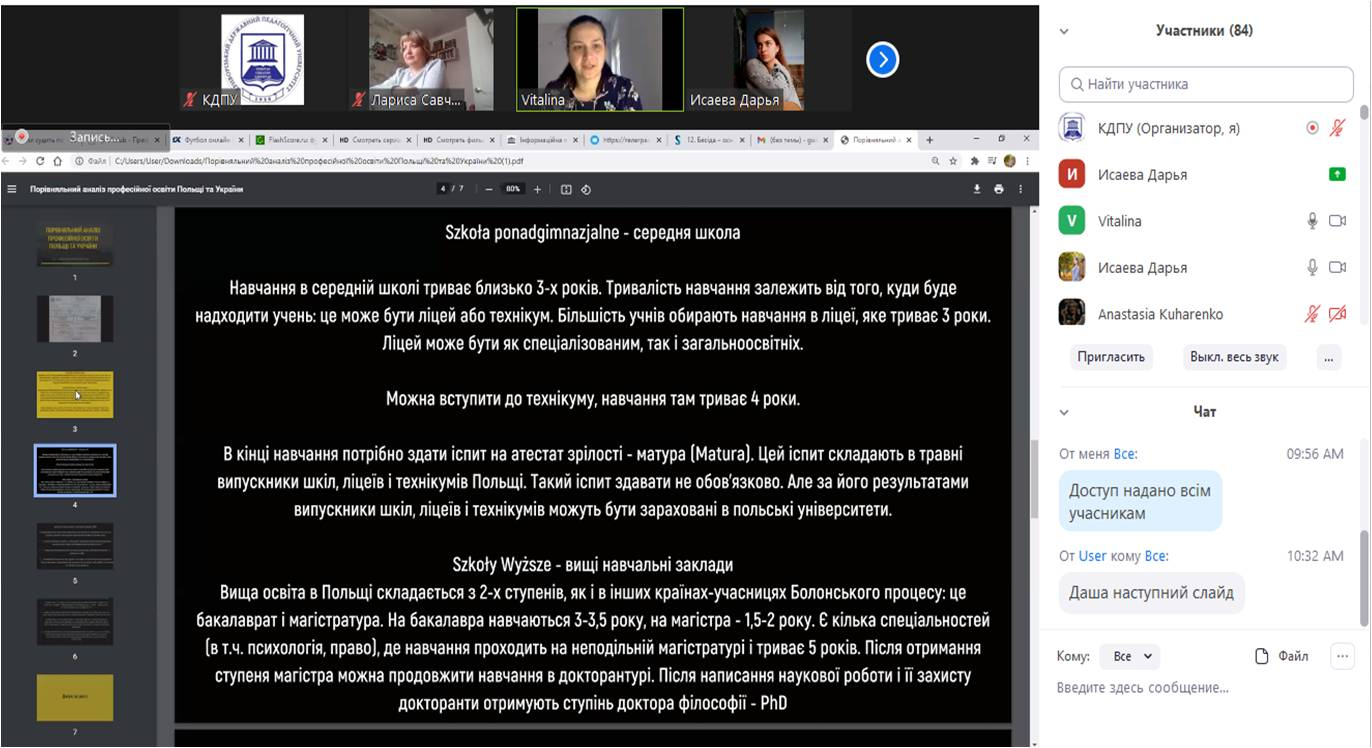Attach a file via Файл in chat
Image resolution: width=1372 pixels, height=748 pixels.
tap(1282, 656)
